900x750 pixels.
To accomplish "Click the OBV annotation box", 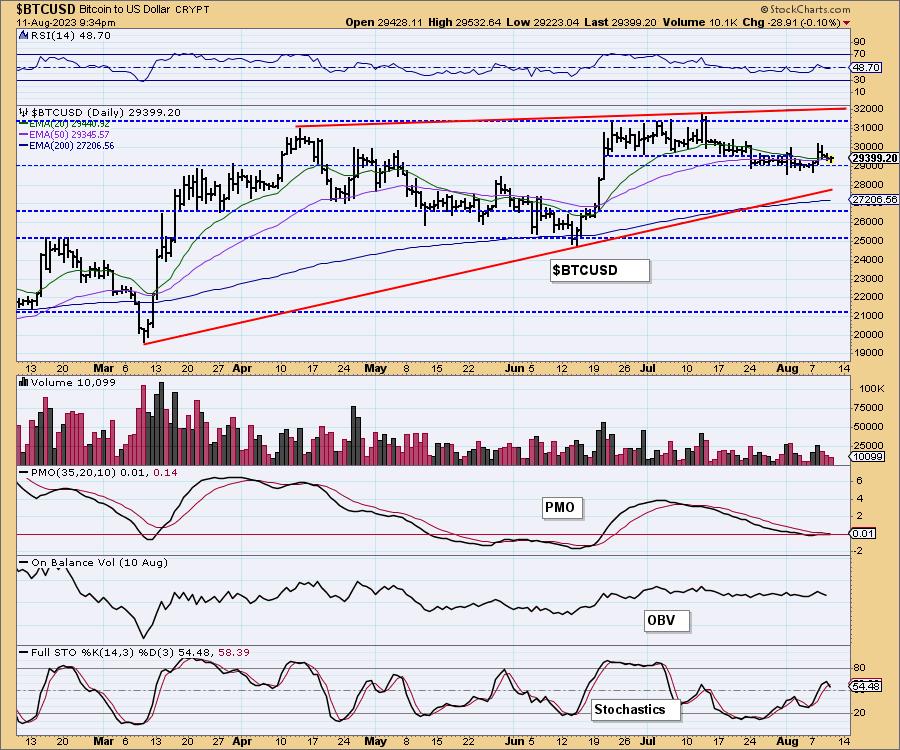I will pyautogui.click(x=667, y=620).
